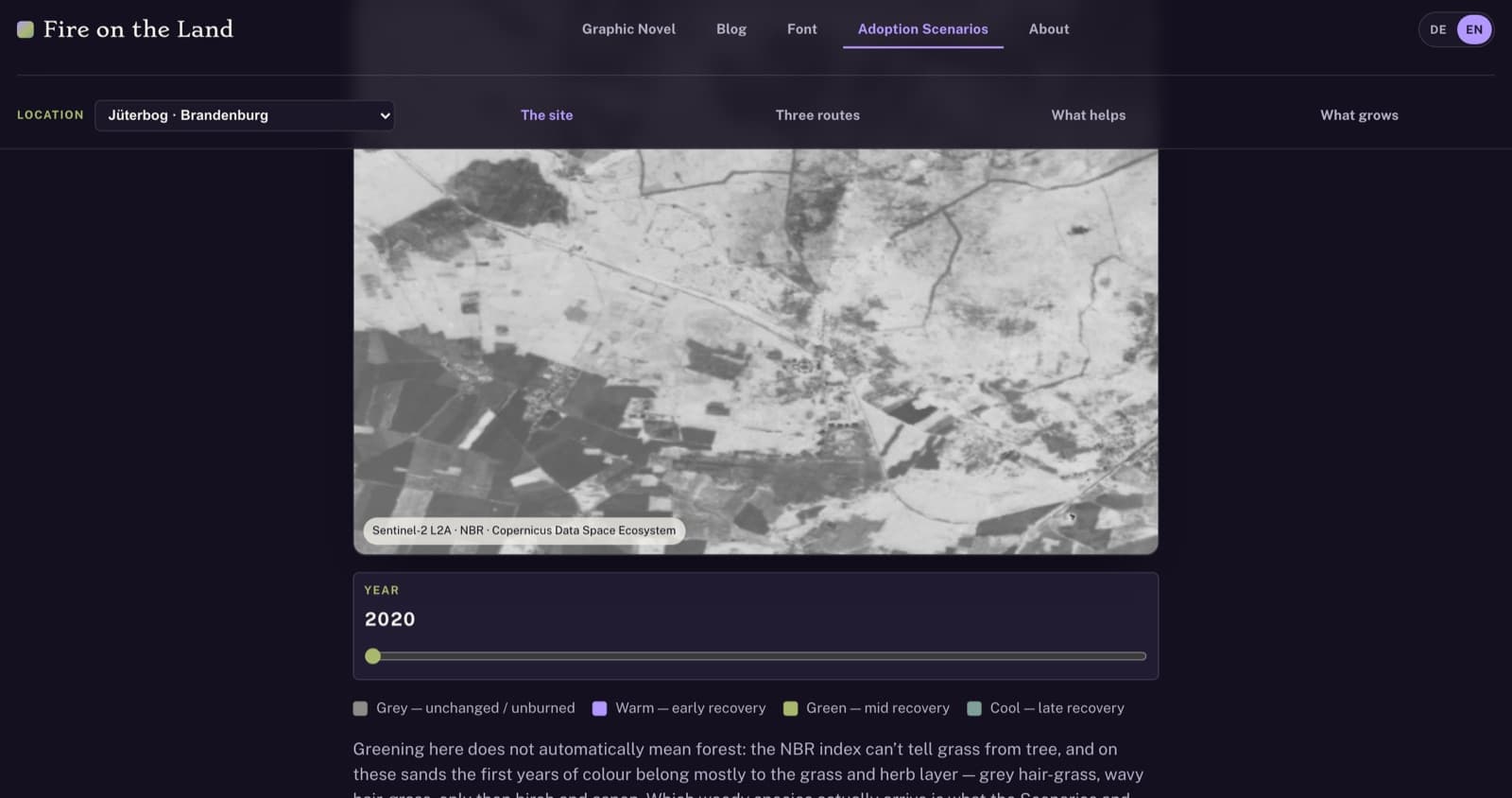
Task: Jump to What helps section
Action: tap(1089, 115)
